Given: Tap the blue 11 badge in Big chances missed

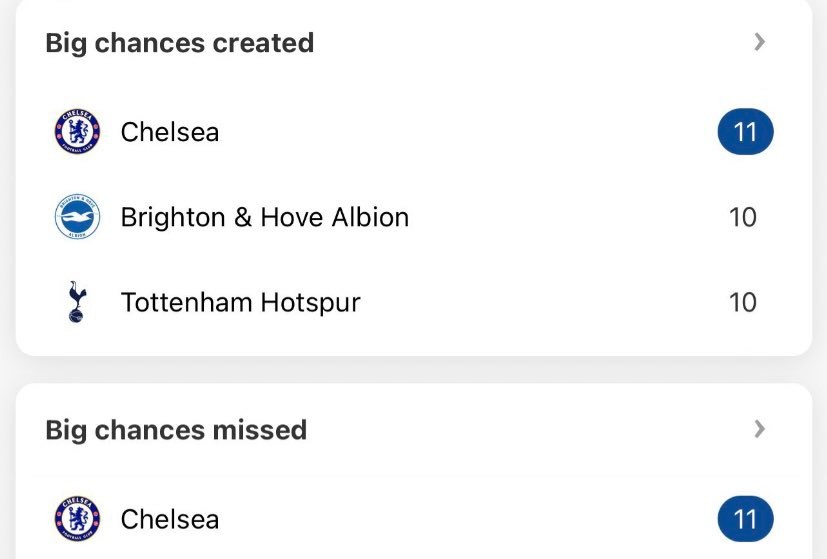Looking at the screenshot, I should (x=745, y=519).
